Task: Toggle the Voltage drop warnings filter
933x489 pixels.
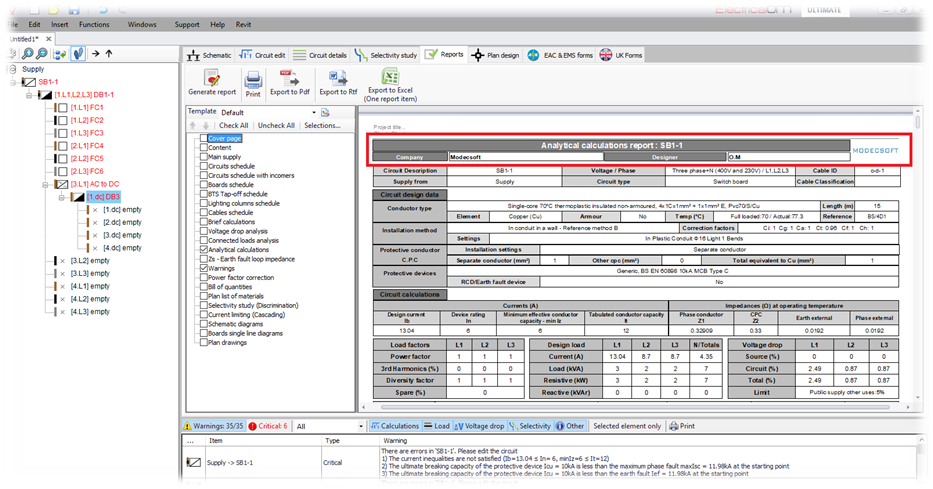Action: pos(479,426)
